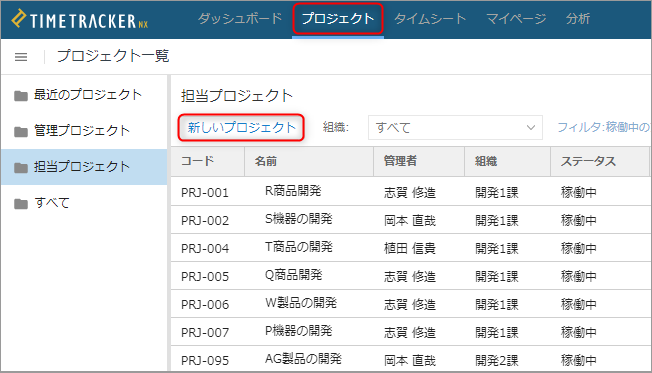Click code PRJ-004

click(205, 249)
